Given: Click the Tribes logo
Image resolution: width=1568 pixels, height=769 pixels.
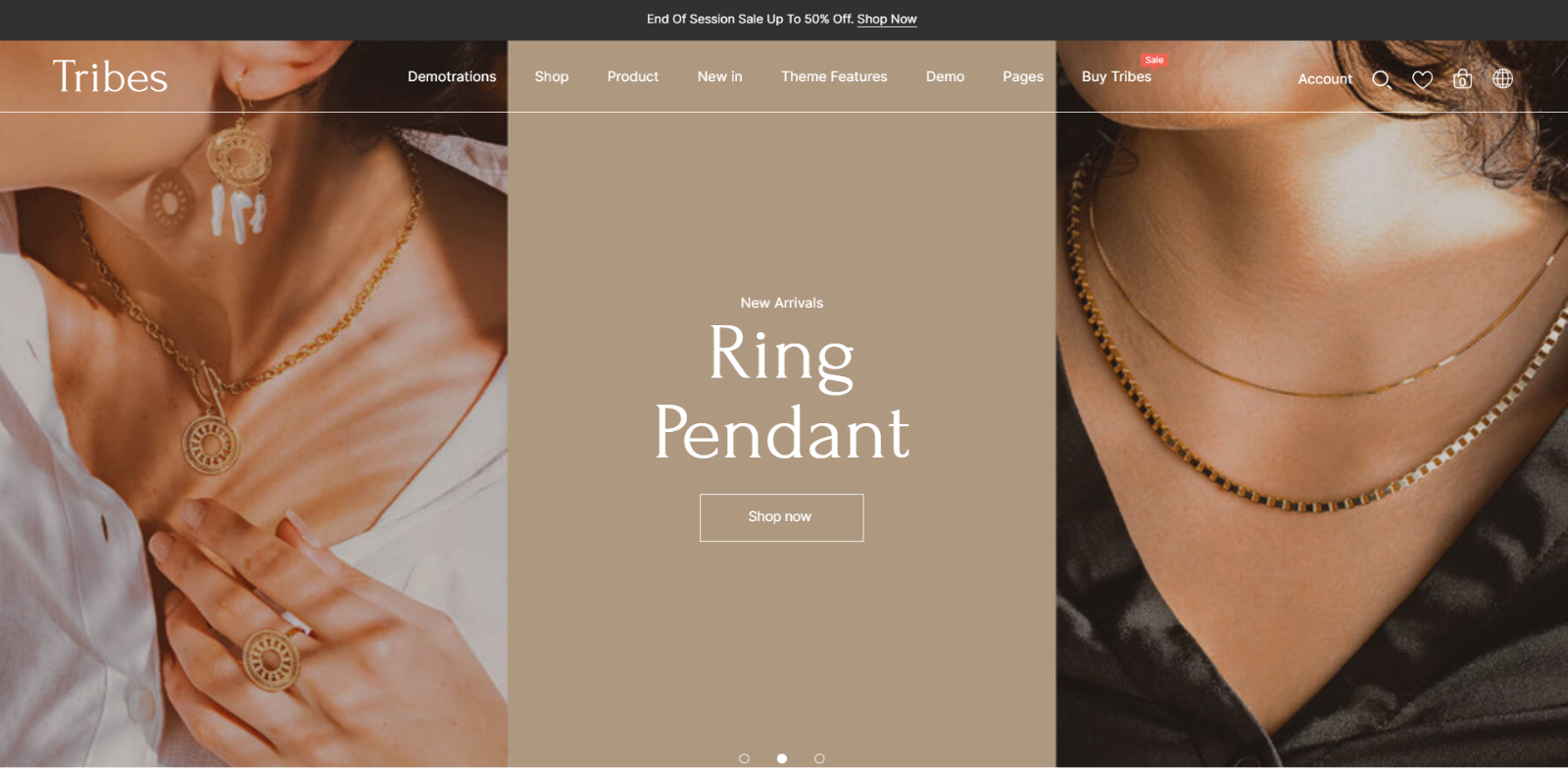Looking at the screenshot, I should click(x=110, y=76).
